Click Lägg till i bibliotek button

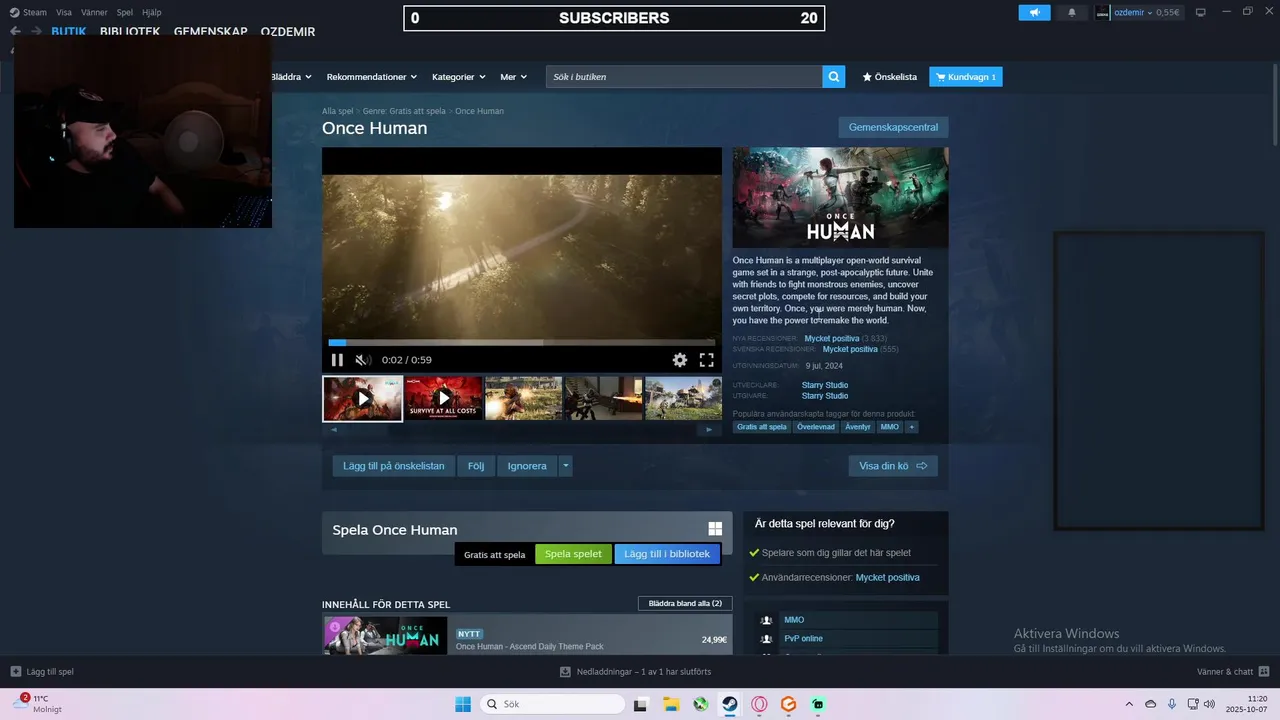(667, 554)
